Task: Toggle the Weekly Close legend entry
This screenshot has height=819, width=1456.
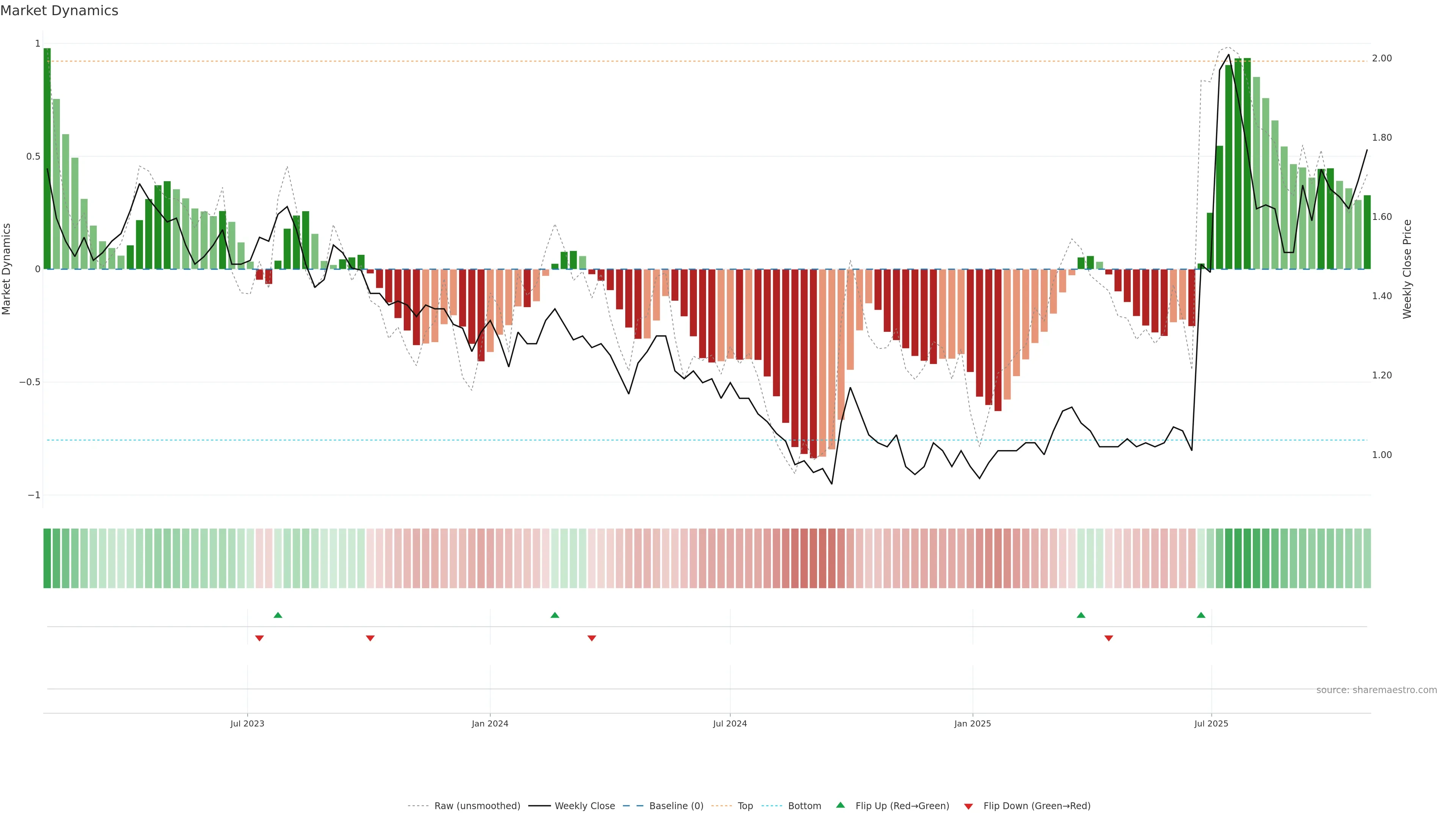Action: (584, 806)
